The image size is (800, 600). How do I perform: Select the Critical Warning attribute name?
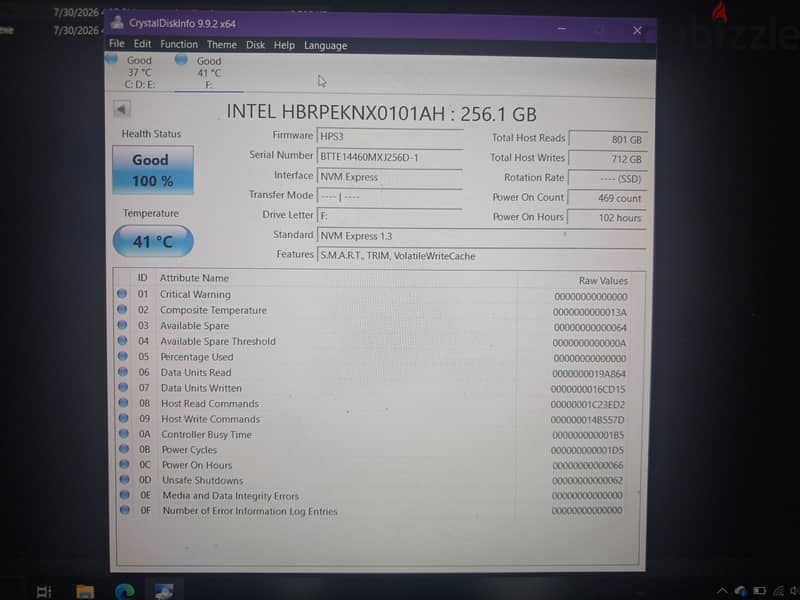pos(195,294)
